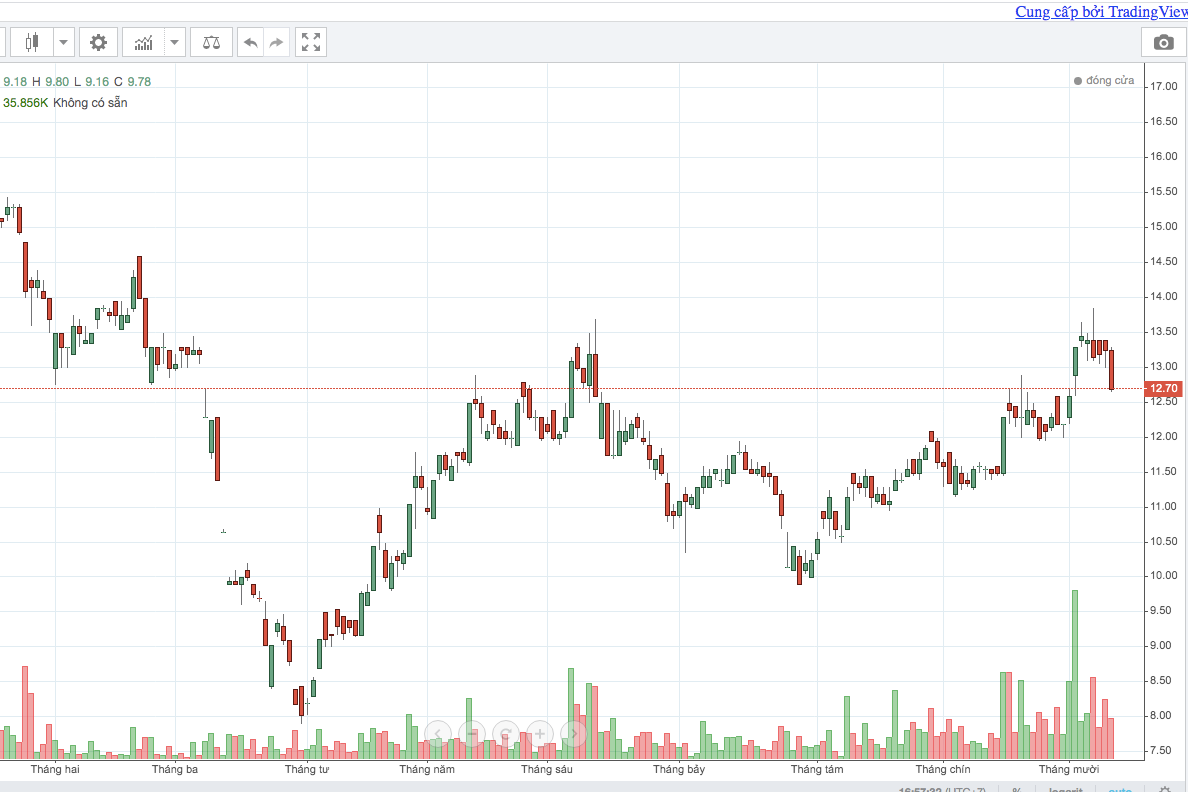The height and width of the screenshot is (792, 1188).
Task: Click the scroll-right arrow in chart navigation
Action: (x=574, y=734)
